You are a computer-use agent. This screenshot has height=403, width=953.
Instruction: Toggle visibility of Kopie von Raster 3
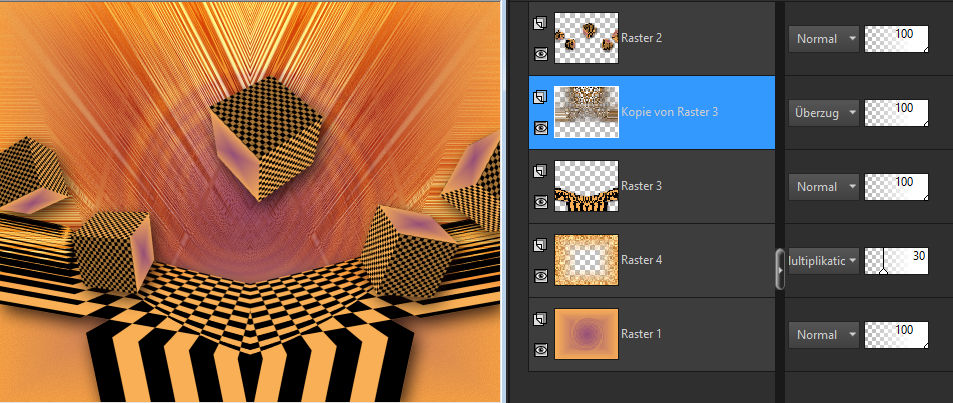click(x=541, y=128)
